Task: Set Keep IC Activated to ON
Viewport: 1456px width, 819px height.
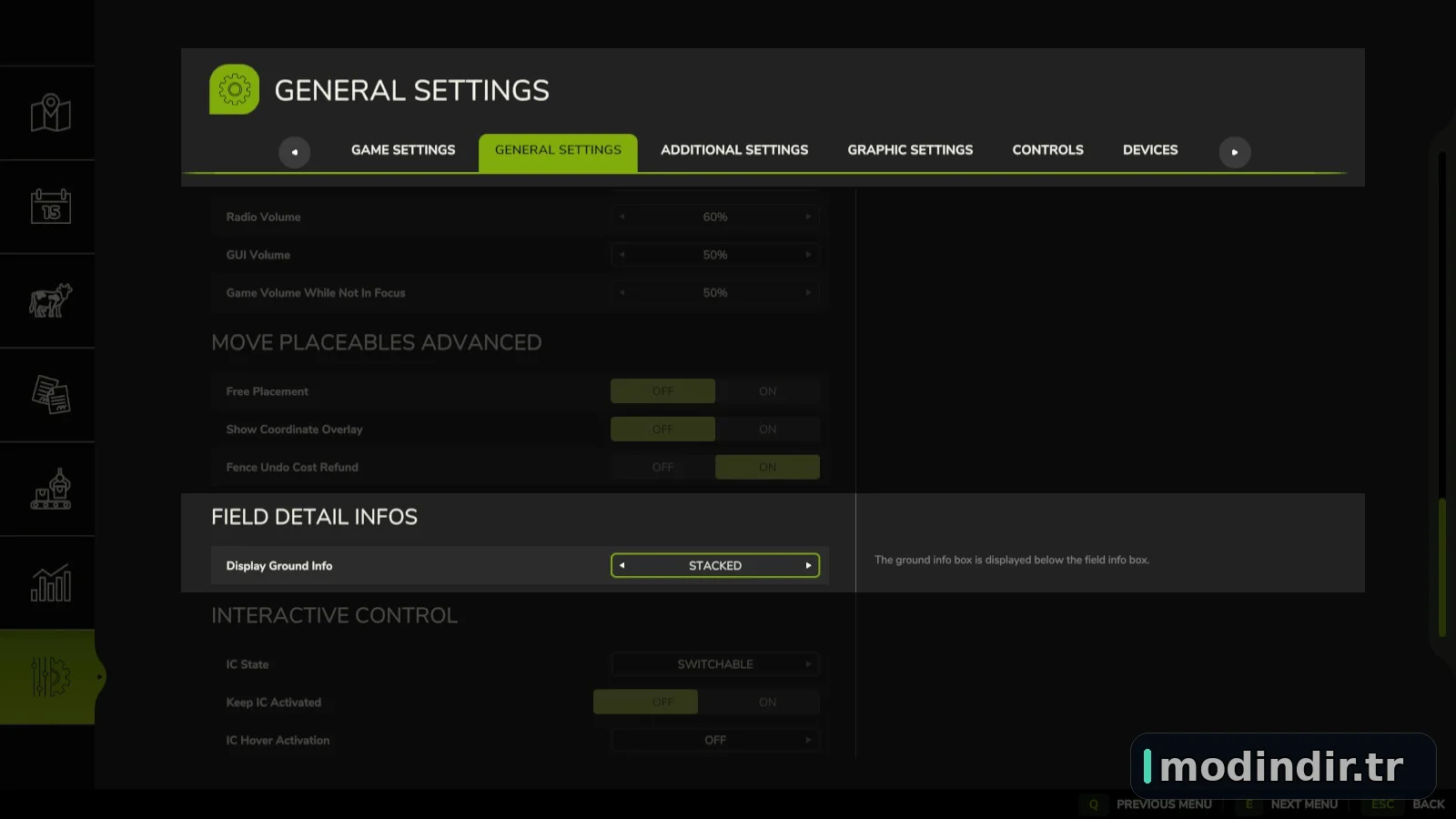Action: coord(767,702)
